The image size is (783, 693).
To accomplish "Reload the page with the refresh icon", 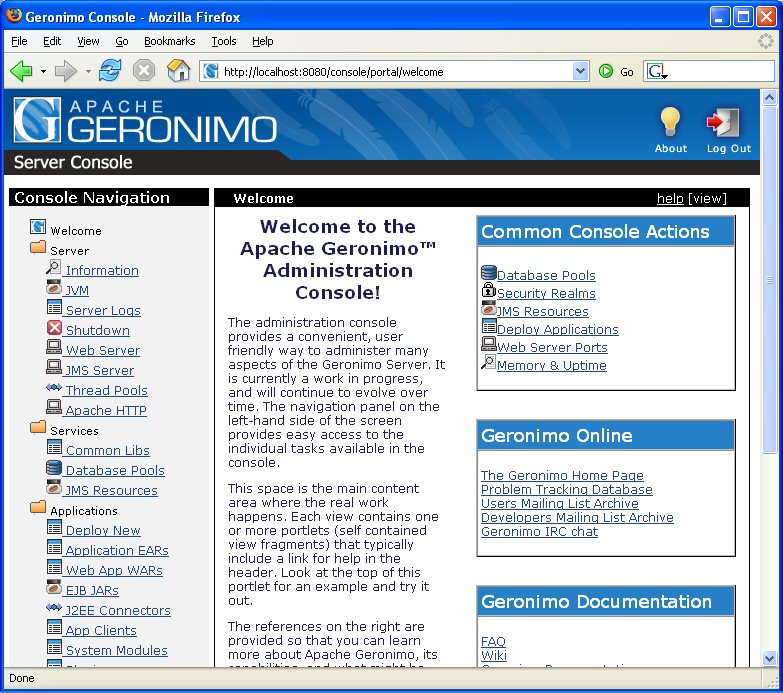I will [110, 70].
